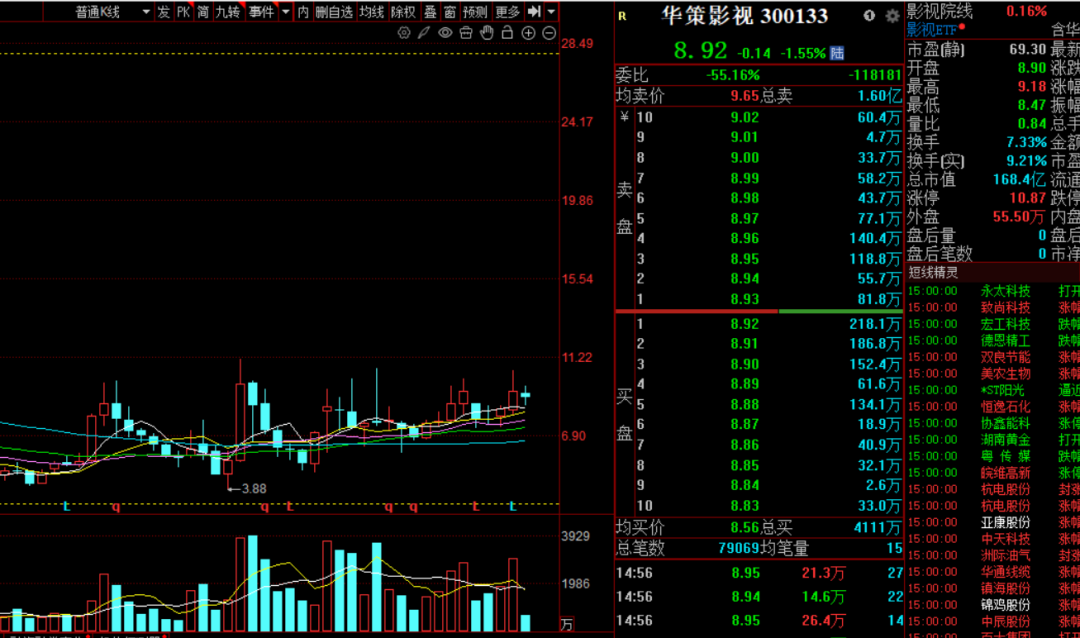Image resolution: width=1080 pixels, height=638 pixels.
Task: Open 锦鸡股份 in the 短线精灵 list
Action: [1006, 605]
